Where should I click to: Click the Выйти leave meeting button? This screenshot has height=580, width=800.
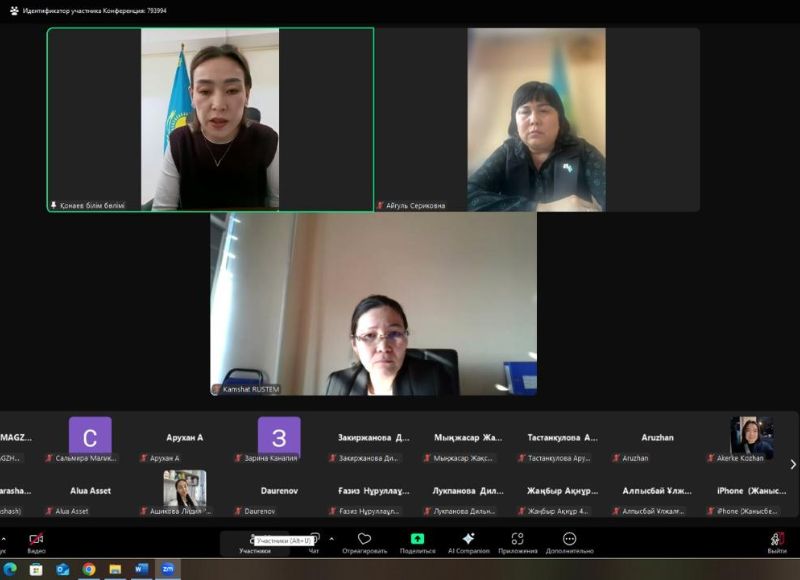tap(777, 540)
